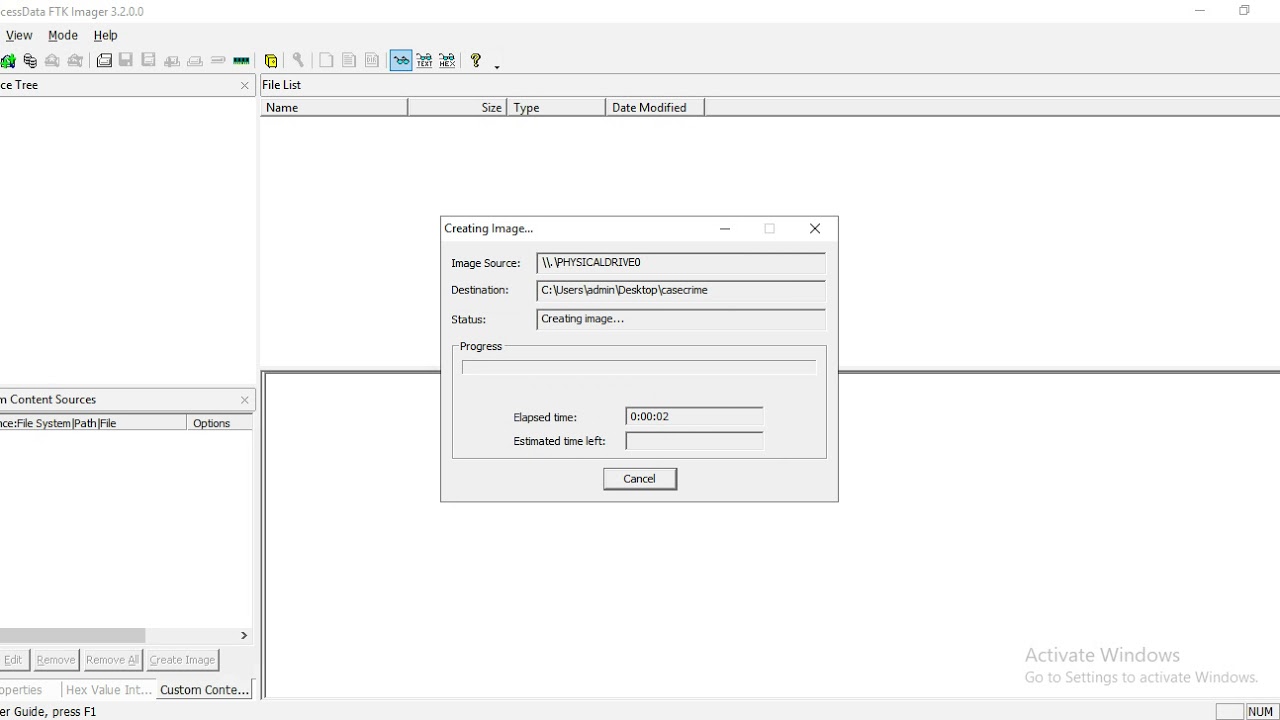
Task: Sort file list by Name column
Action: (x=334, y=107)
